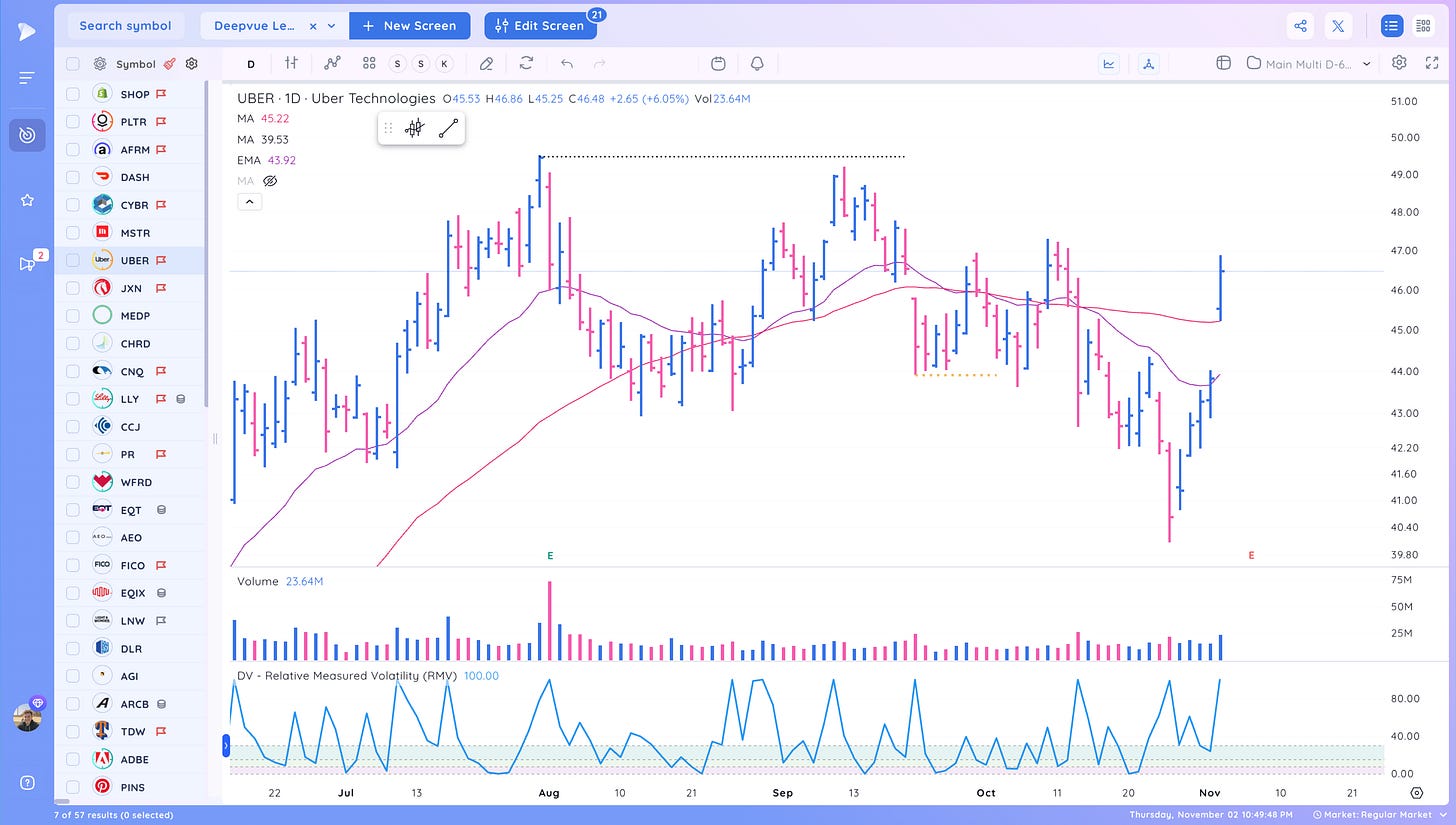Check the PLTR row checkbox
The image size is (1456, 825).
click(x=73, y=121)
